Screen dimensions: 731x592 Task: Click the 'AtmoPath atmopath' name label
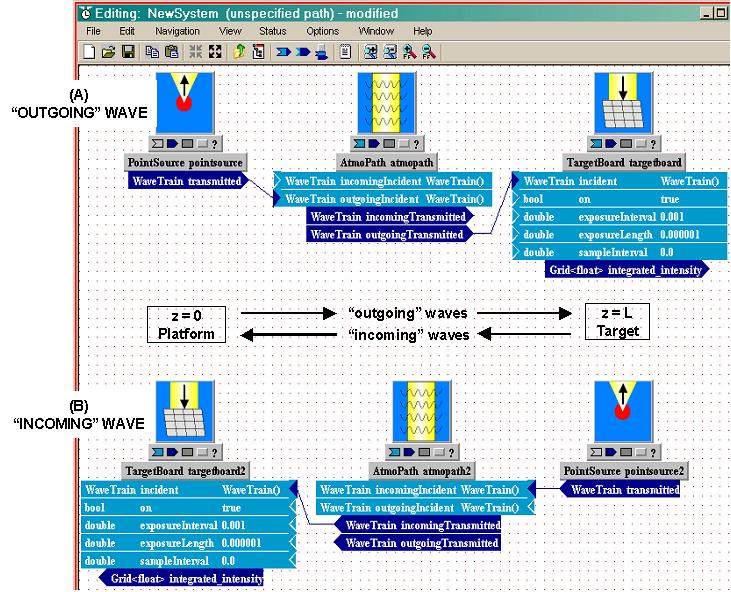click(386, 163)
